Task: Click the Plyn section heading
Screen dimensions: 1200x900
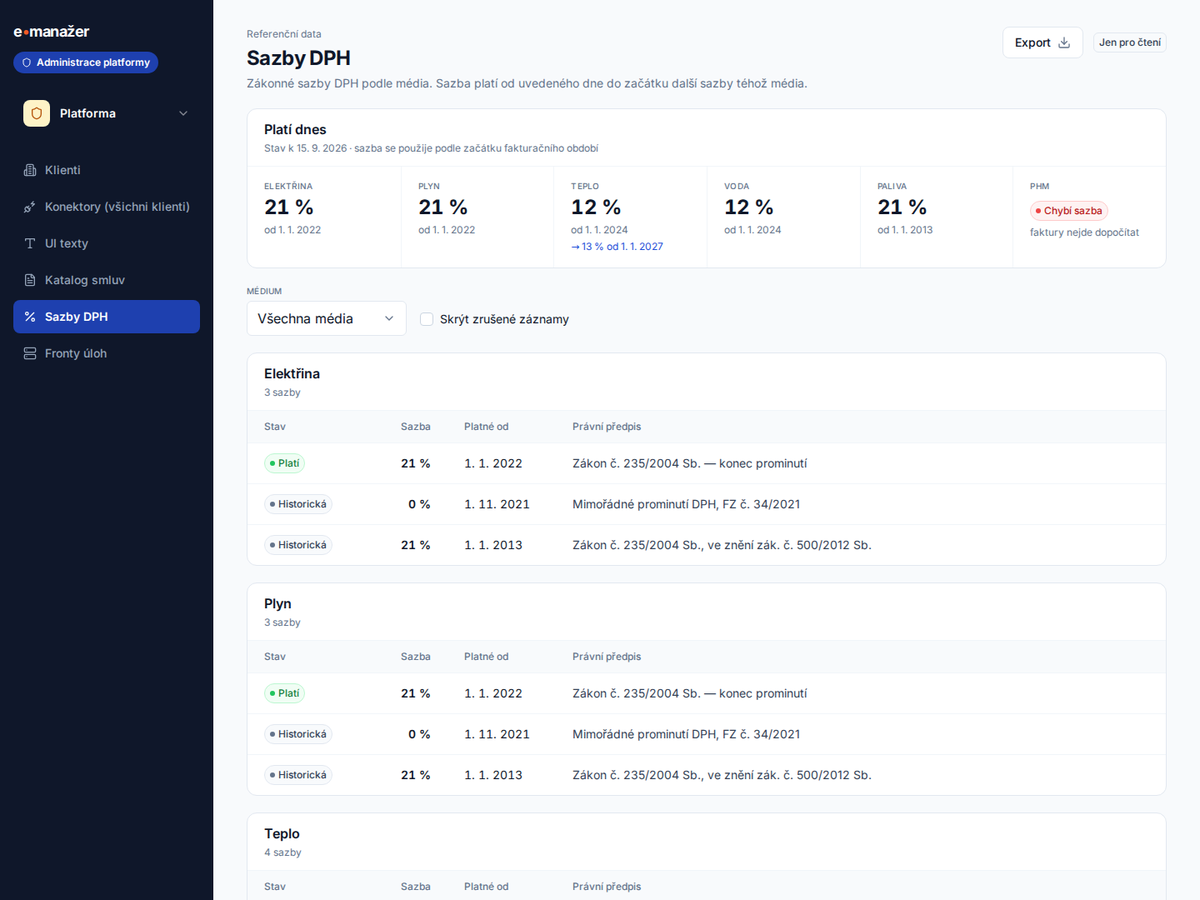Action: pyautogui.click(x=278, y=604)
